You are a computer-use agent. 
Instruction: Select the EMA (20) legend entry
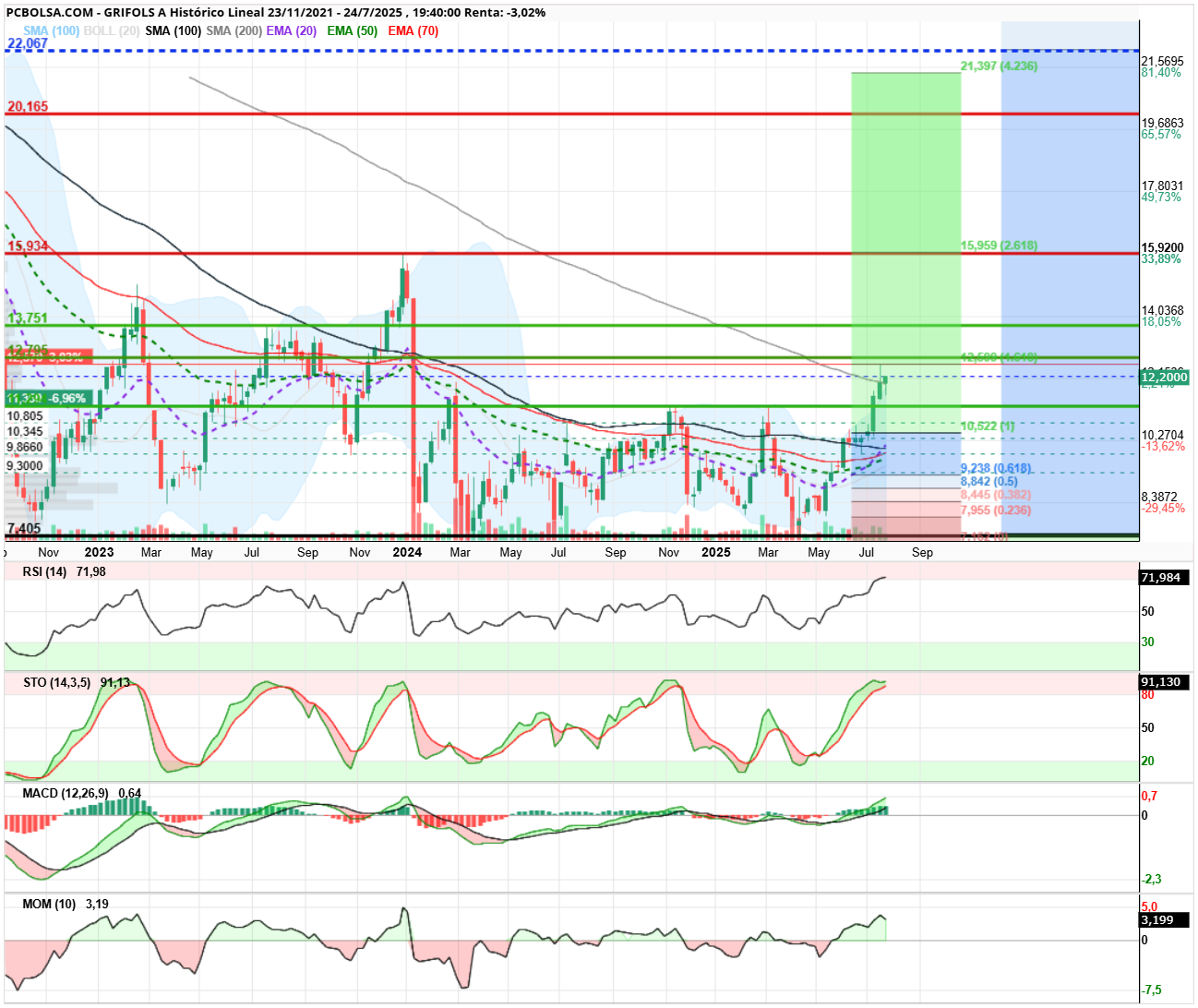click(x=292, y=30)
